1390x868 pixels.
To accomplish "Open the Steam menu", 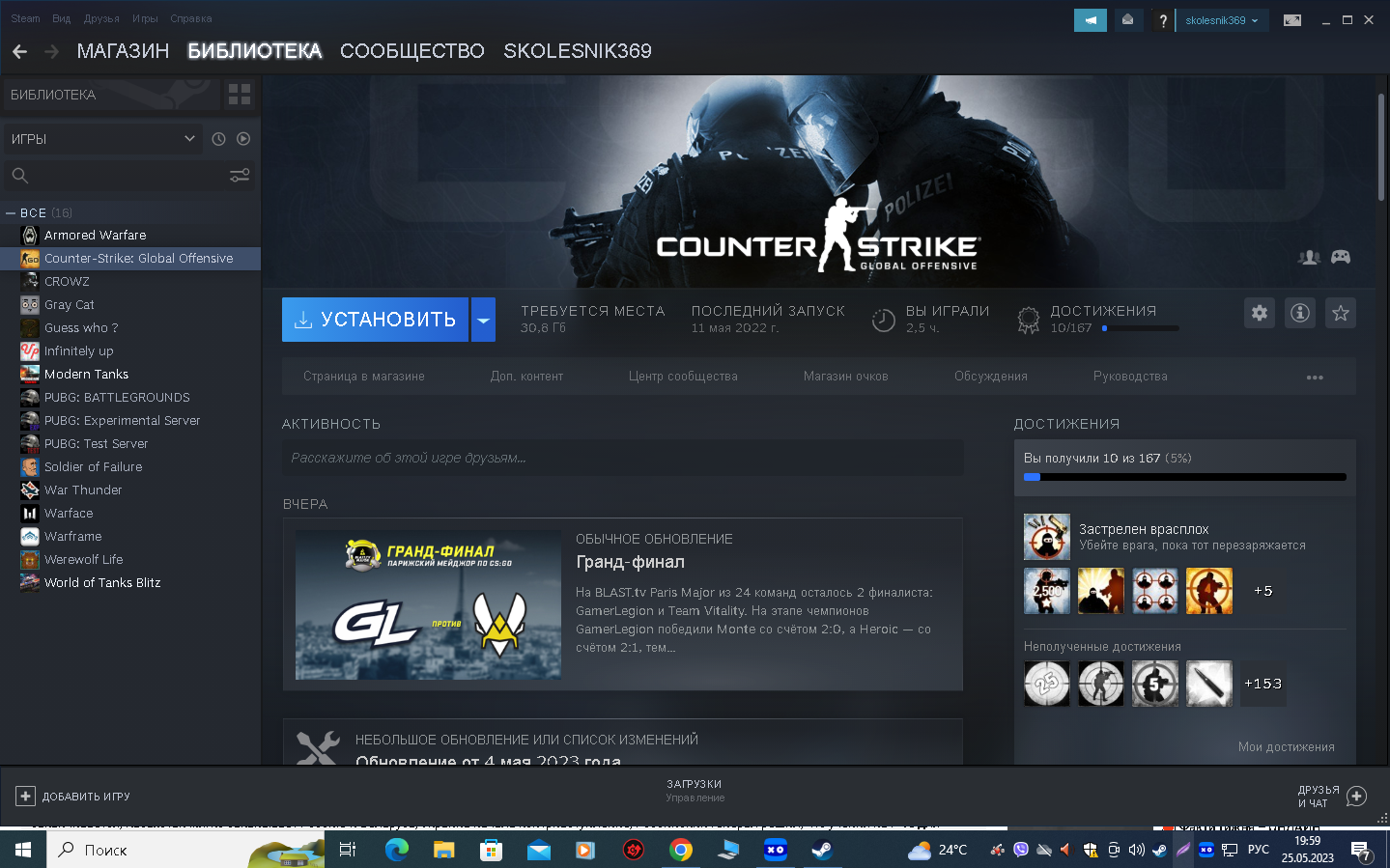I will 26,18.
